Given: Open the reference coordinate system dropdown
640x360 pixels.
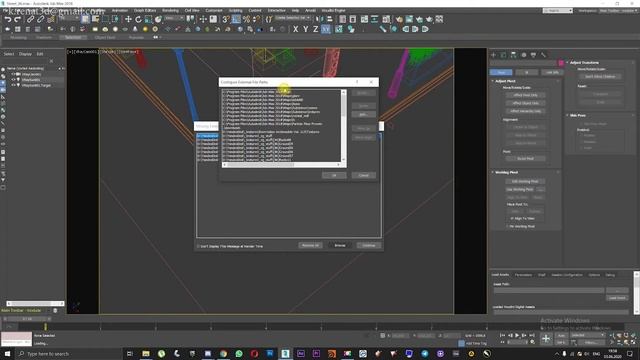Looking at the screenshot, I should [175, 18].
